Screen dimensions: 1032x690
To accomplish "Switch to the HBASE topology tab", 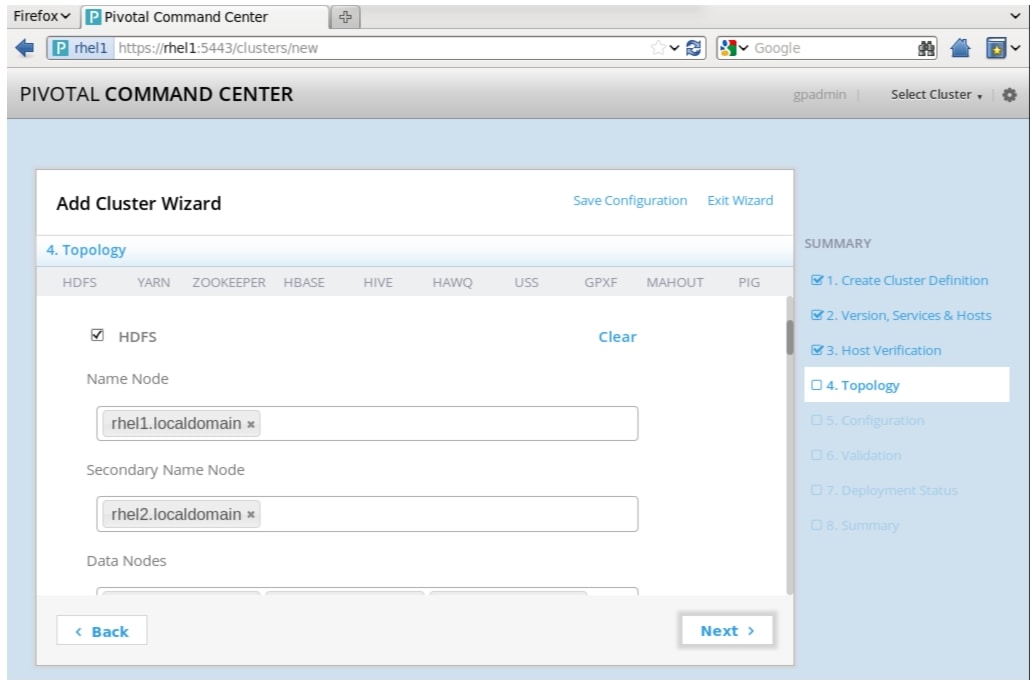I will point(304,282).
